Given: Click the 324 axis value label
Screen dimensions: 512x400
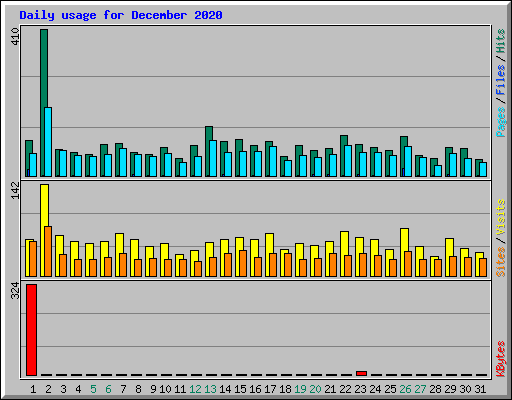Looking at the screenshot, I should coord(15,291).
